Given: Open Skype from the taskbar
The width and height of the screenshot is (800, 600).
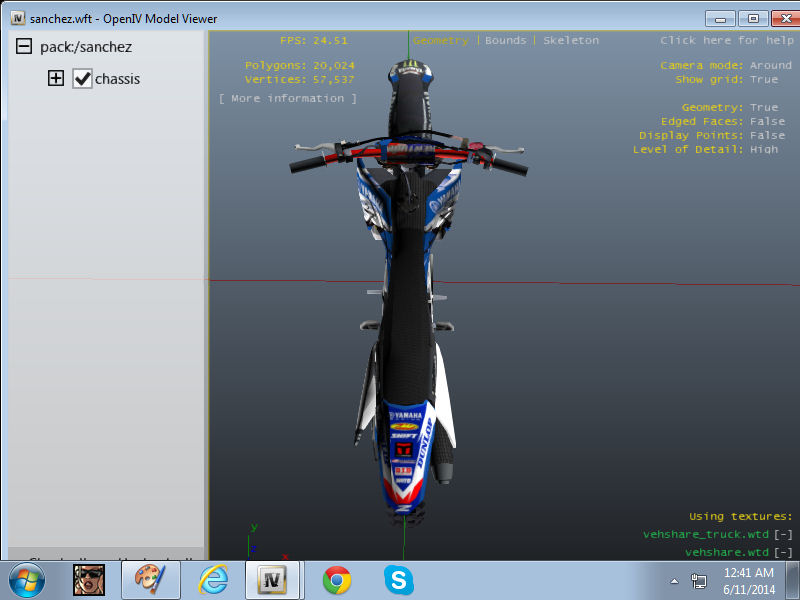Looking at the screenshot, I should (x=398, y=580).
